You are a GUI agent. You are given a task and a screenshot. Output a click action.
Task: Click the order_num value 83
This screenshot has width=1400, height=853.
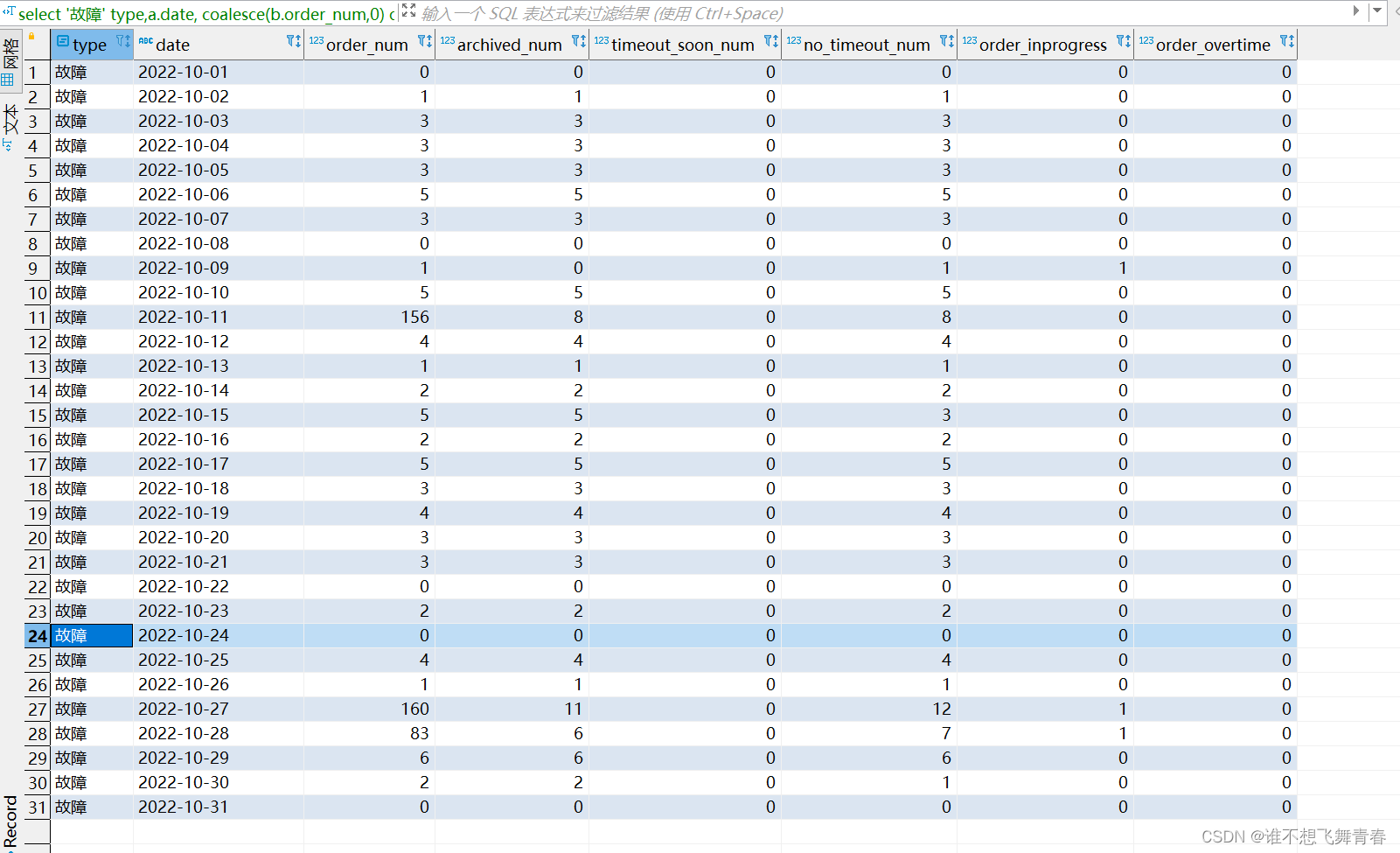[369, 733]
